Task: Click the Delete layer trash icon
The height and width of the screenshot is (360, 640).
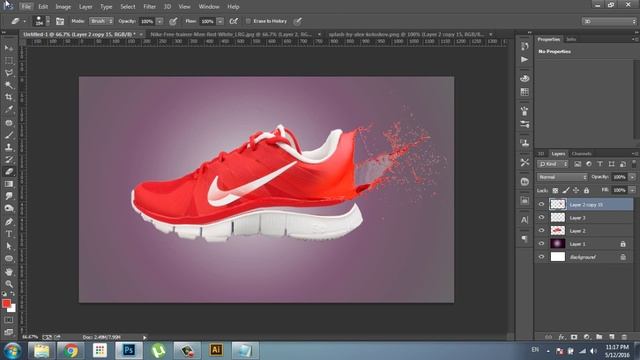Action: (x=624, y=337)
